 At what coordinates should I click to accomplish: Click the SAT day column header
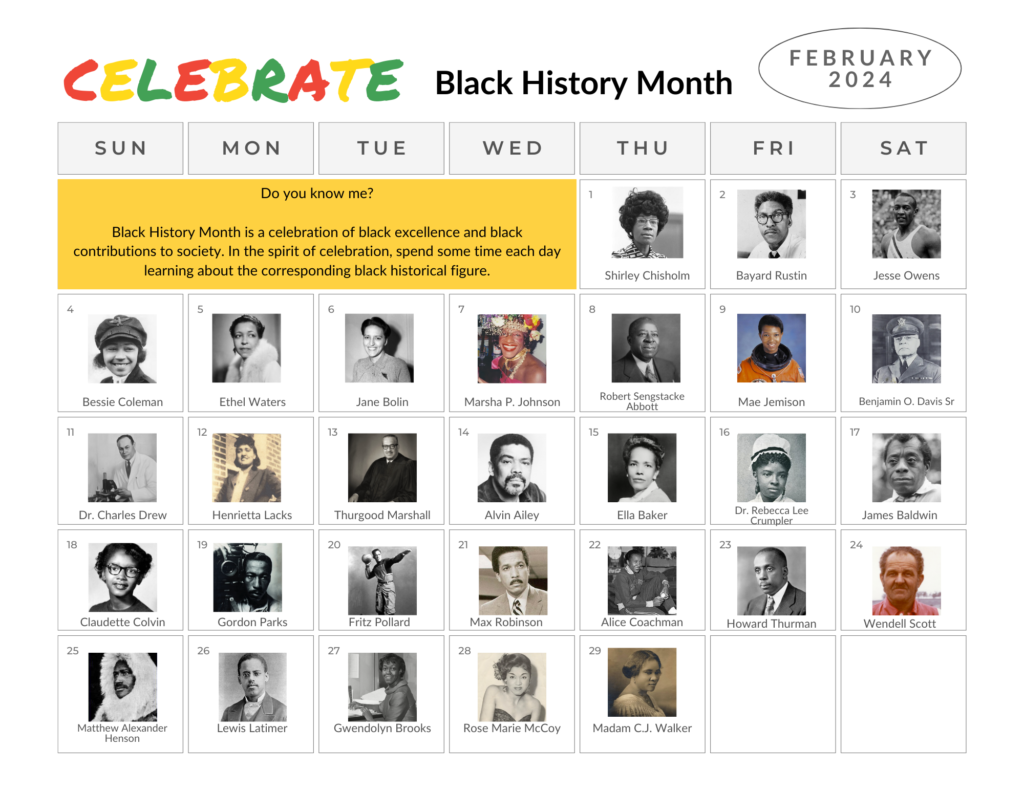[903, 148]
